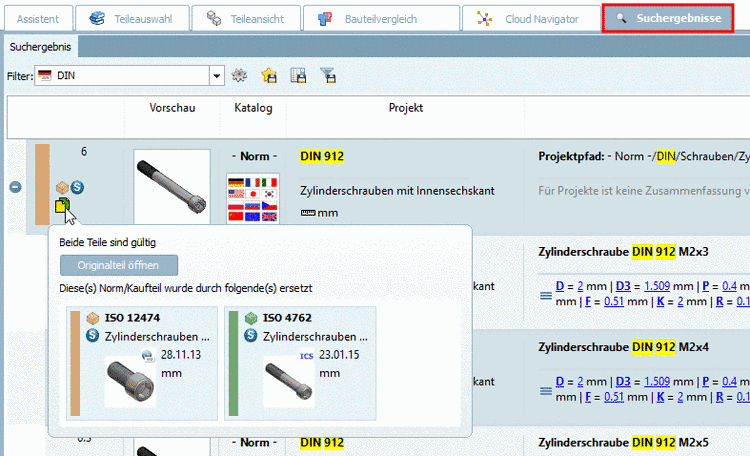Click the orange status bar in DIN 912 row
The height and width of the screenshot is (456, 750).
click(42, 185)
